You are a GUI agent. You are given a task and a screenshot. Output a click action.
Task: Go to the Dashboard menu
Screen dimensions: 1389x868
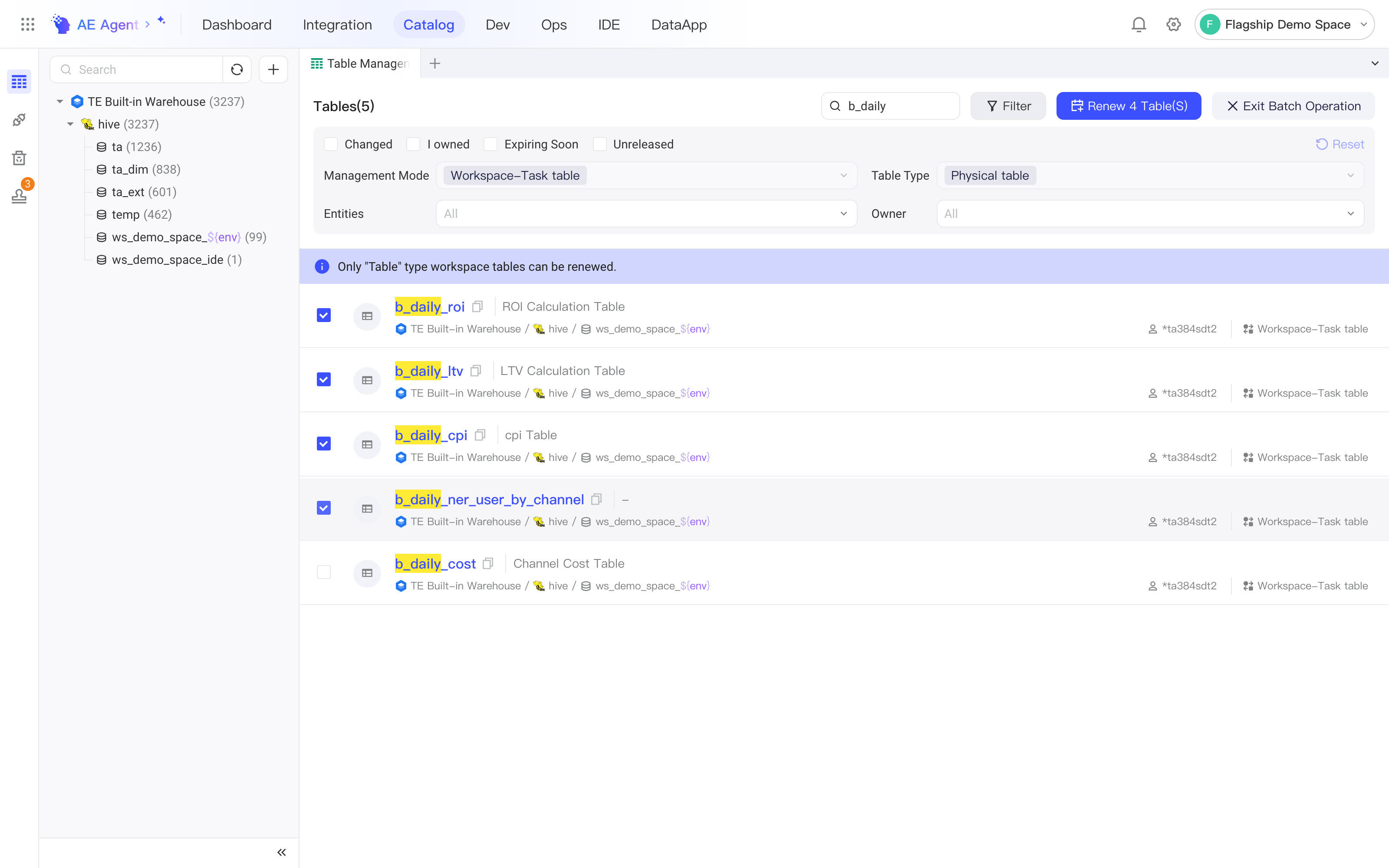(x=237, y=24)
